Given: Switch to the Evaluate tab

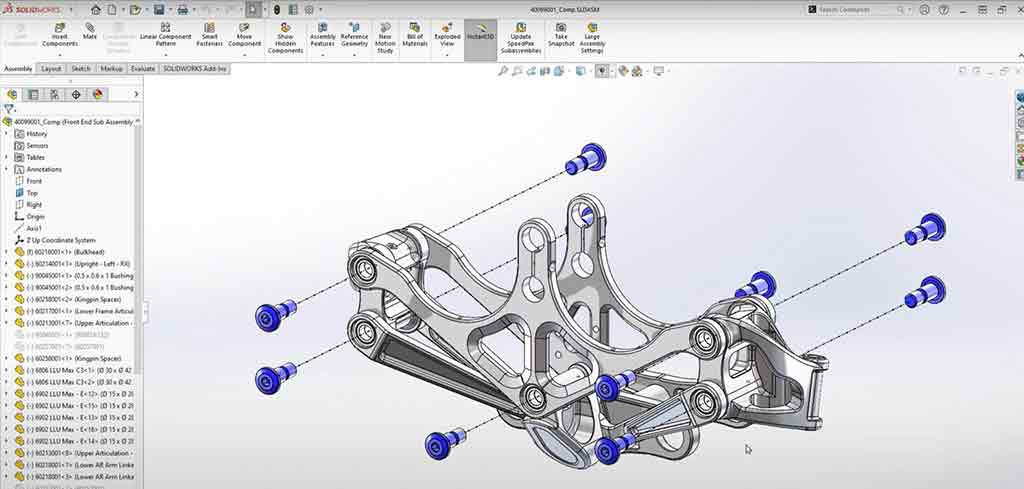Looking at the screenshot, I should click(143, 69).
